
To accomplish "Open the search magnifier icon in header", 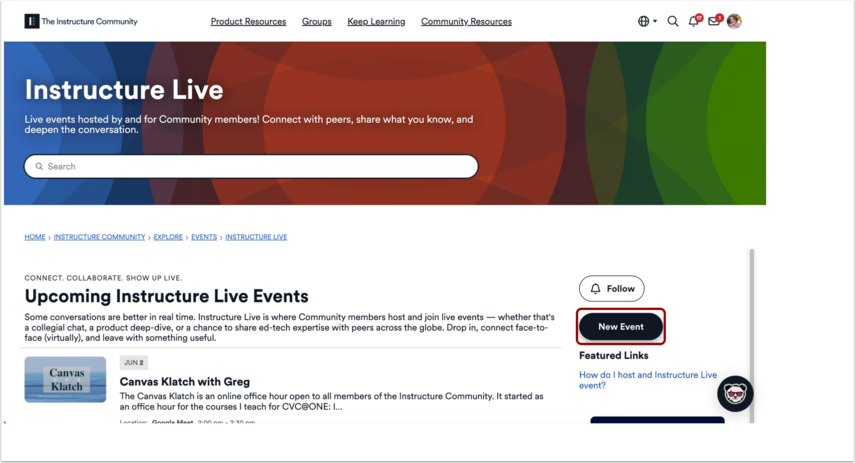I will coord(673,21).
